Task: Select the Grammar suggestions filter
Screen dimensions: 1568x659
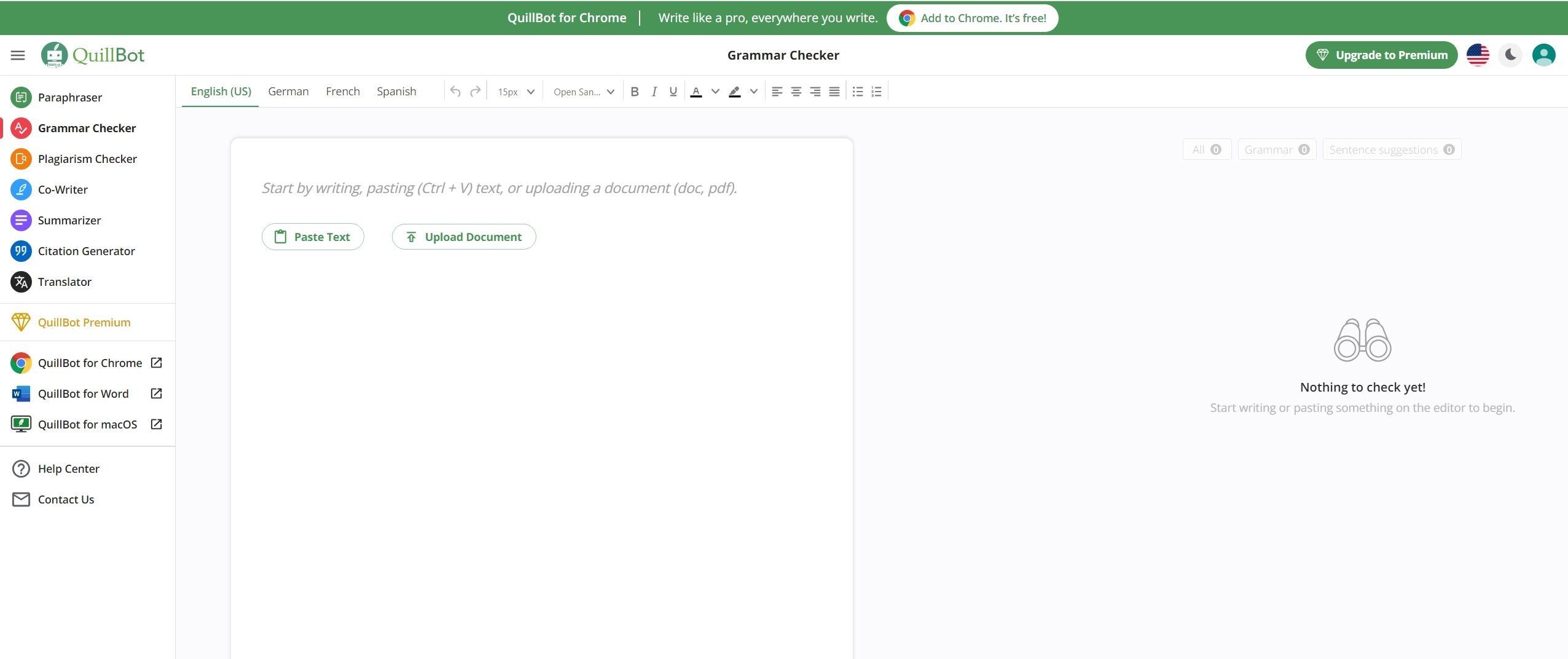Action: [x=1277, y=149]
